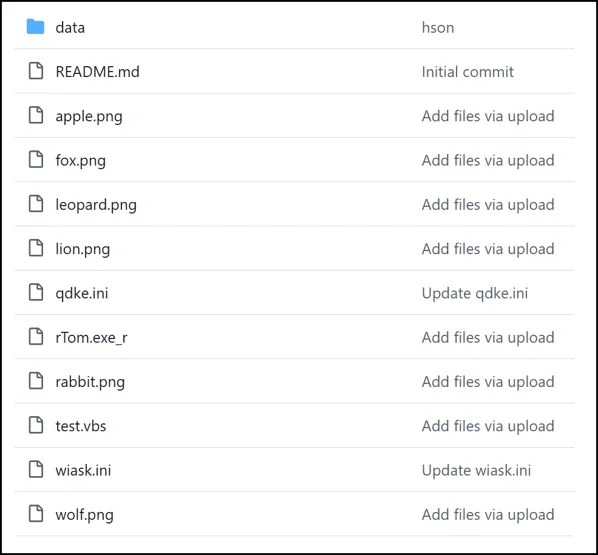Image resolution: width=598 pixels, height=555 pixels.
Task: View the lion.png file
Action: click(83, 249)
